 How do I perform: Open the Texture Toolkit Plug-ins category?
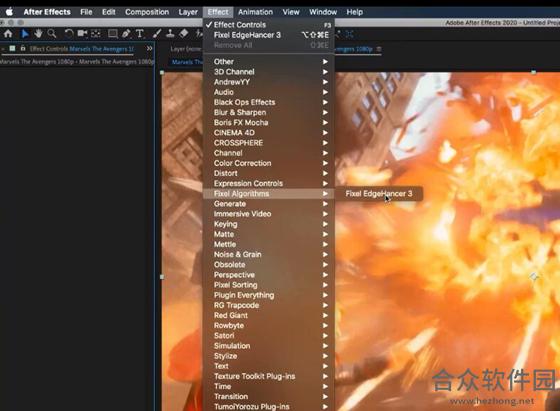[x=269, y=376]
